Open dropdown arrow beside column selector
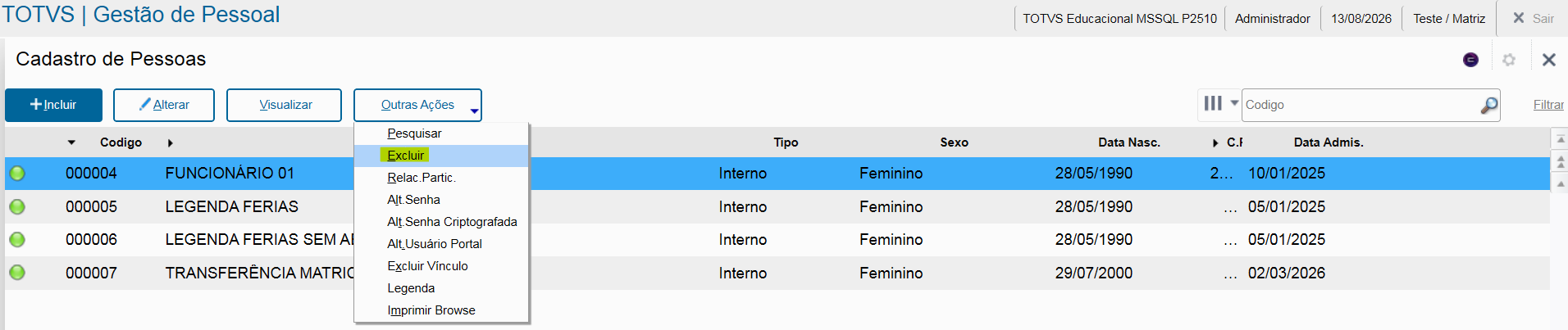The height and width of the screenshot is (330, 1568). [x=1234, y=103]
